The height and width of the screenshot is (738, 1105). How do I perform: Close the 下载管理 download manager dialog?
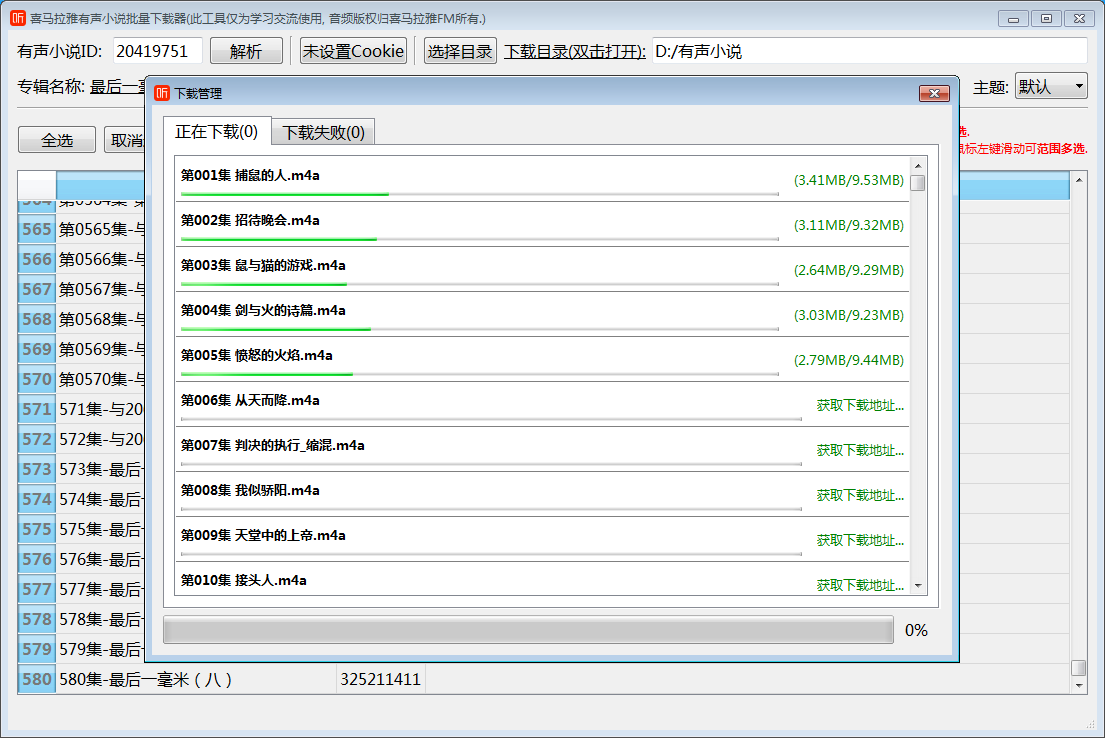click(x=934, y=93)
